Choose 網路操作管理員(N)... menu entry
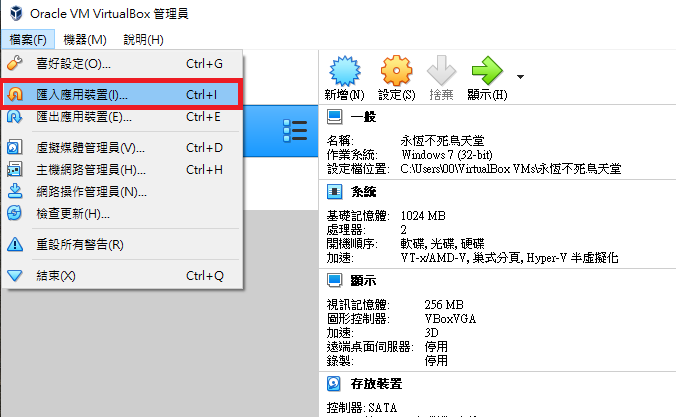676x417 pixels. pyautogui.click(x=122, y=191)
